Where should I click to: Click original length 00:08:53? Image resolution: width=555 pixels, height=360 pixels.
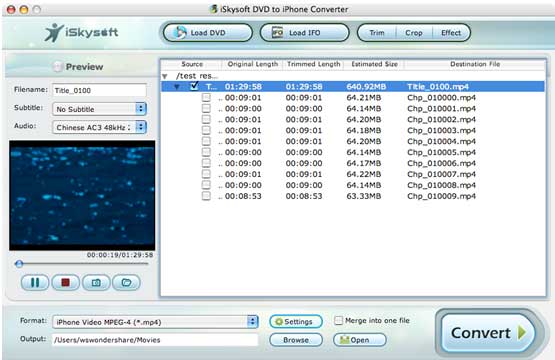pos(243,196)
